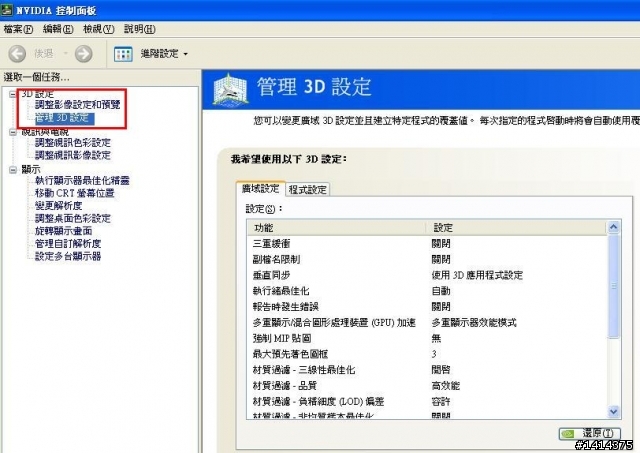Select the 報告時發生錯誤 row
Viewport: 640px width, 453px height.
click(427, 307)
